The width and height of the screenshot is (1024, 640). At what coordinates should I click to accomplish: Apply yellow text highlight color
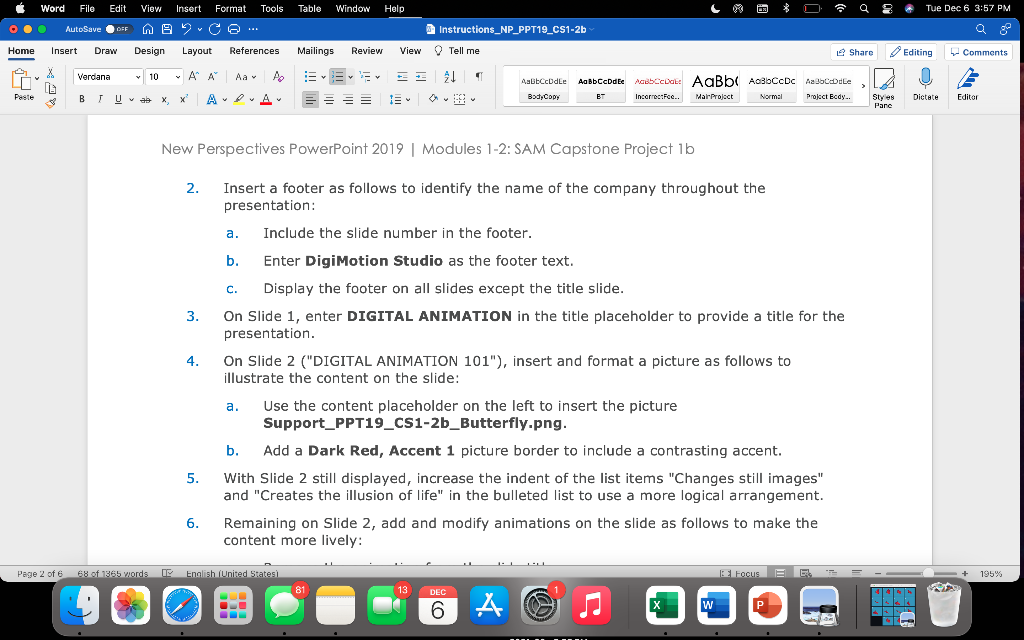(x=239, y=99)
